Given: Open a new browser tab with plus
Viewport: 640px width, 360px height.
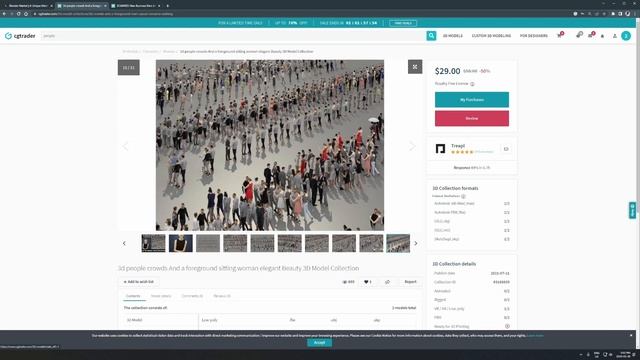Looking at the screenshot, I should point(167,6).
